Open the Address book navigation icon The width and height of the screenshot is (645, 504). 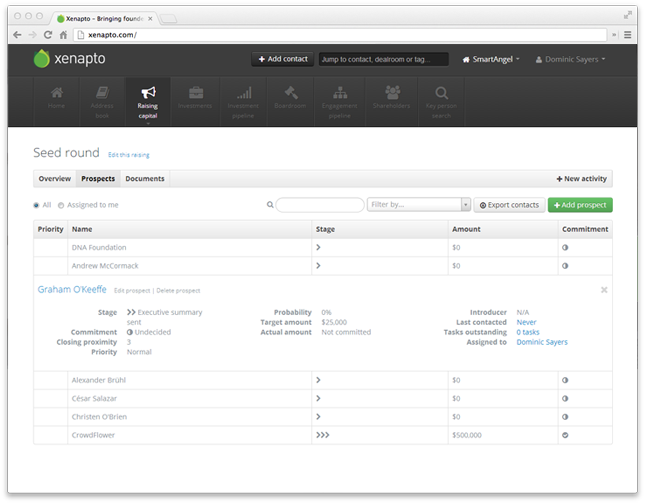point(102,93)
